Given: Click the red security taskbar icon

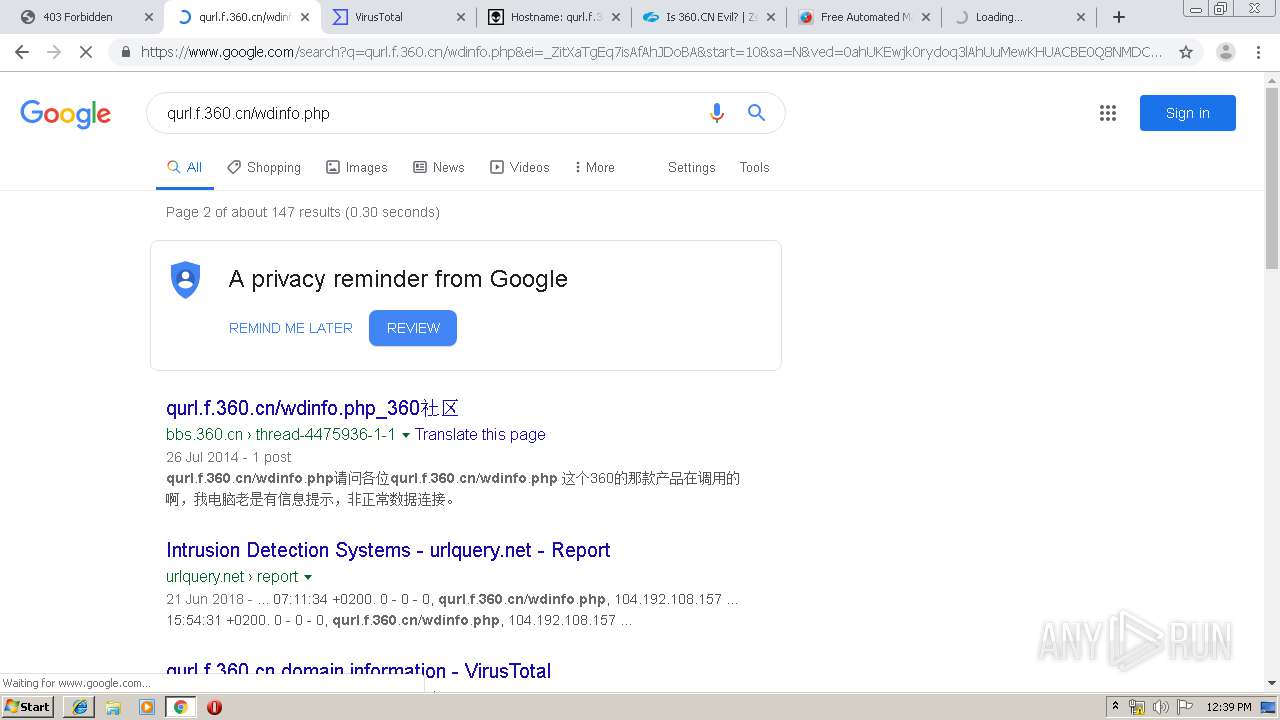Looking at the screenshot, I should pos(214,707).
